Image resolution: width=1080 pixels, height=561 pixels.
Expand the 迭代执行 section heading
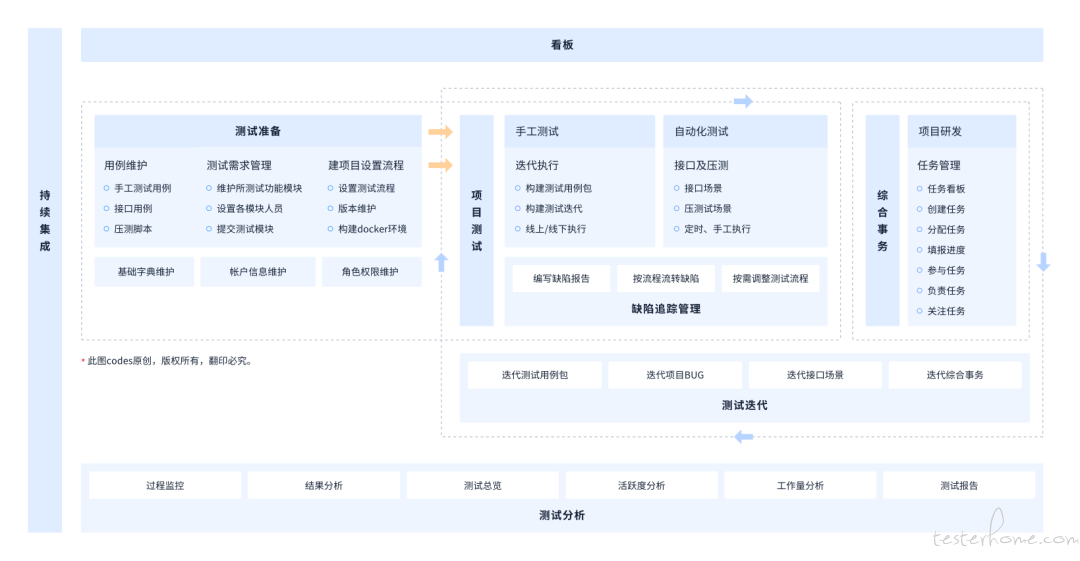[x=537, y=165]
